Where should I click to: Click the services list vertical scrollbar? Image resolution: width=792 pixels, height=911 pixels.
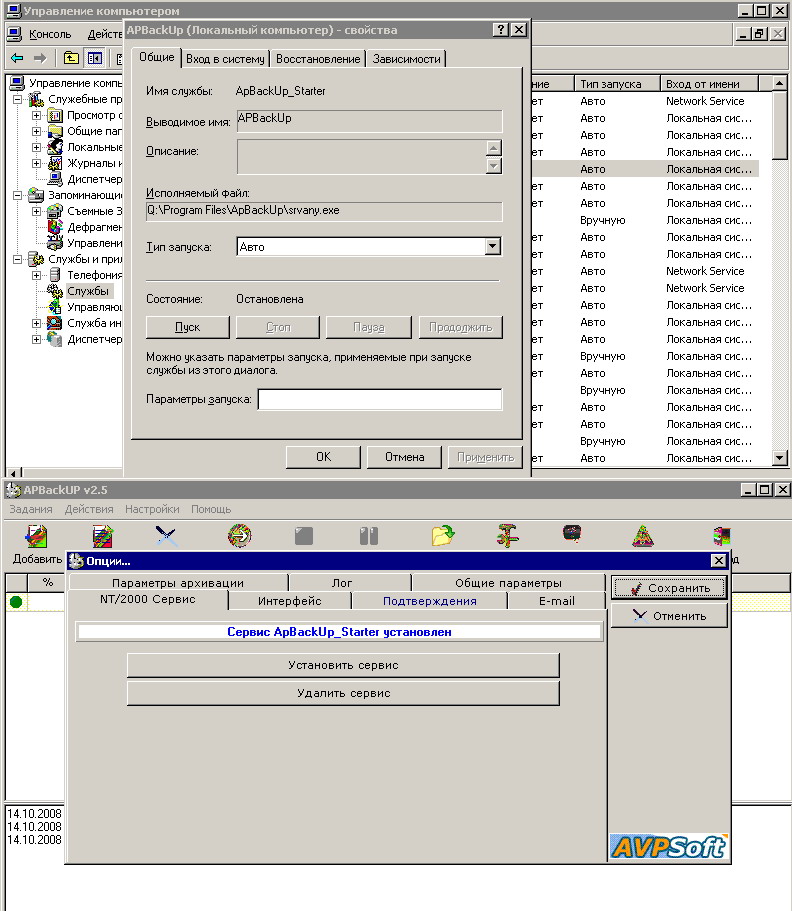[781, 300]
